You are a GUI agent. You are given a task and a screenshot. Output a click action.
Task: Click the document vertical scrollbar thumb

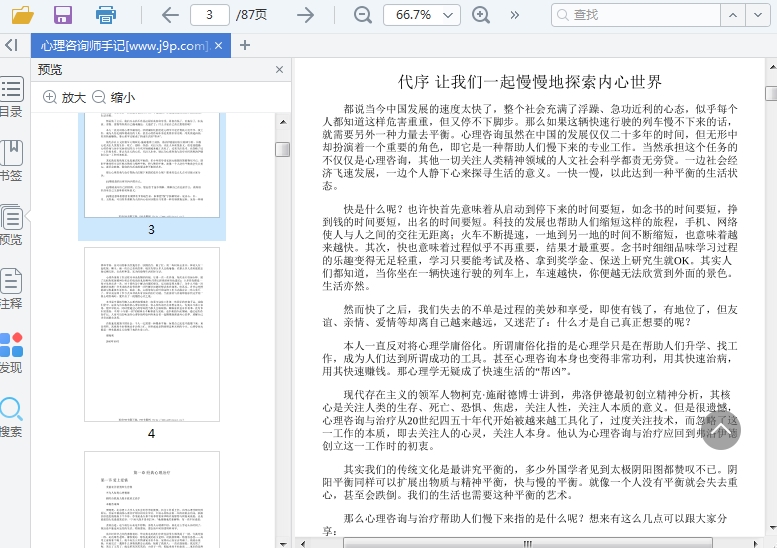772,93
